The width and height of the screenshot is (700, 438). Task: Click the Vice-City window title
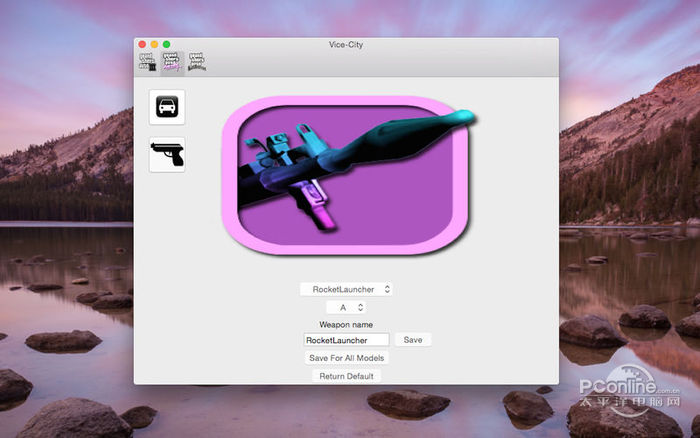pyautogui.click(x=346, y=45)
